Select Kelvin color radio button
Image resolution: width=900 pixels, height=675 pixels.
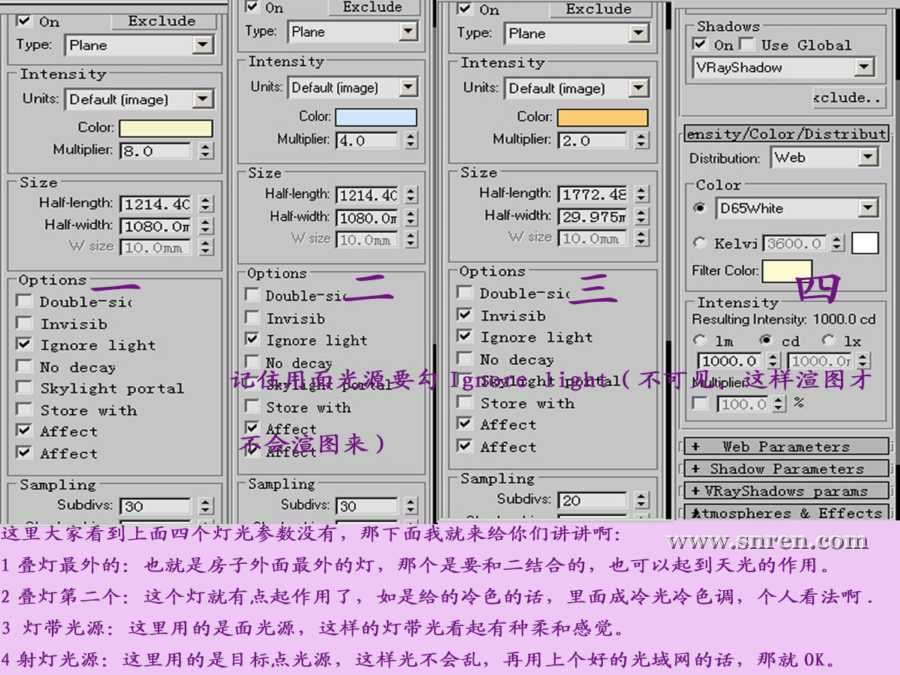pyautogui.click(x=700, y=243)
